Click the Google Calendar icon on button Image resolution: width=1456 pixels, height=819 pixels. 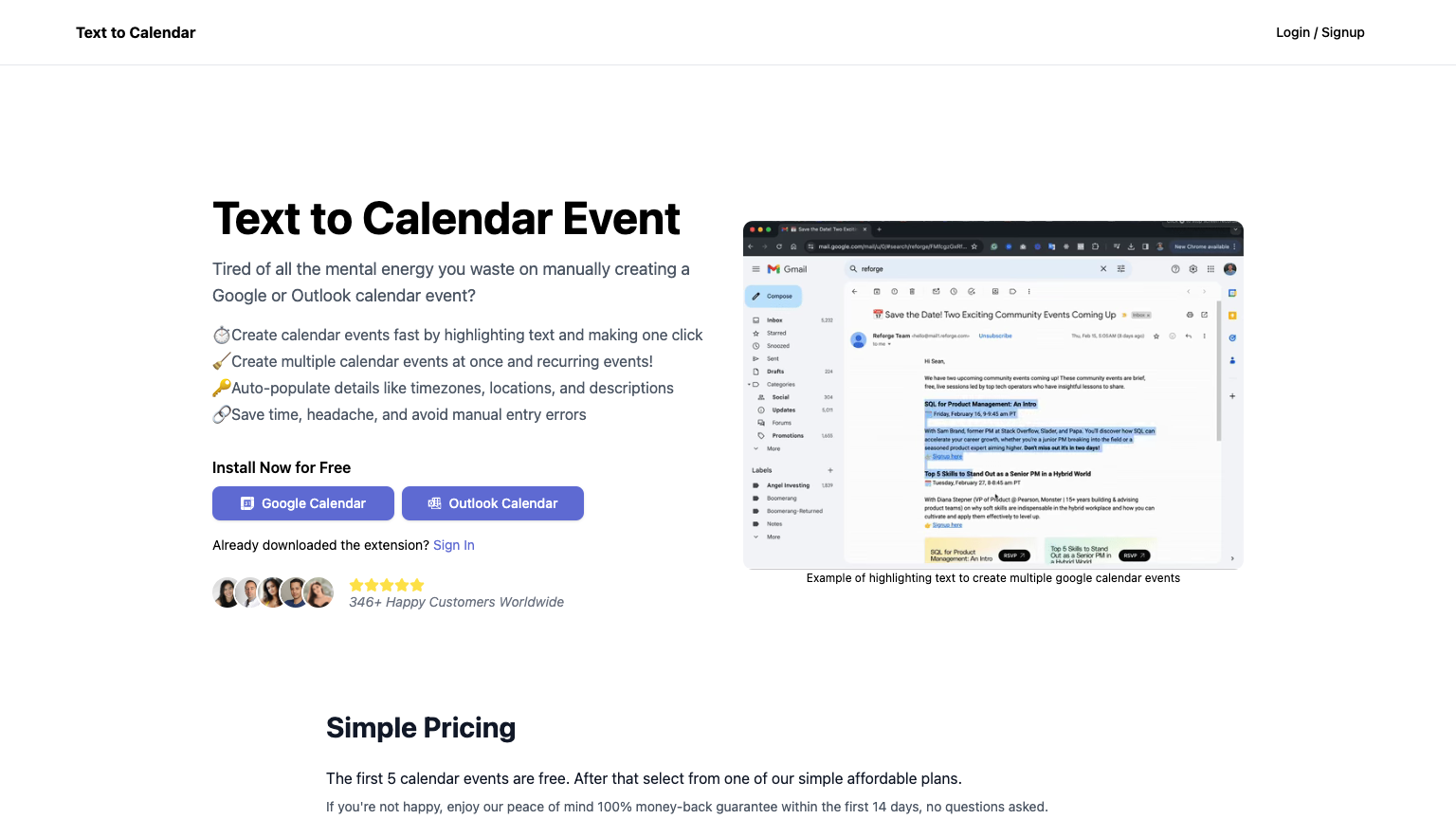247,503
